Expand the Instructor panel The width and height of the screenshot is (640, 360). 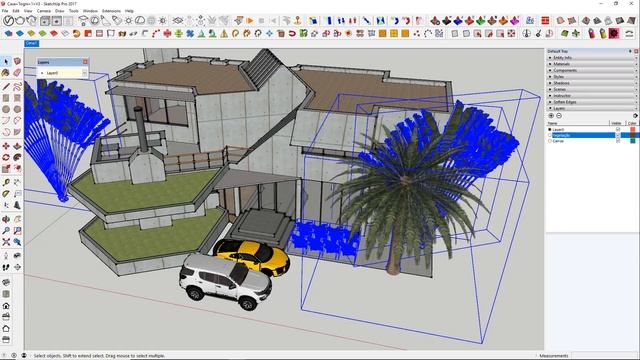click(x=592, y=96)
